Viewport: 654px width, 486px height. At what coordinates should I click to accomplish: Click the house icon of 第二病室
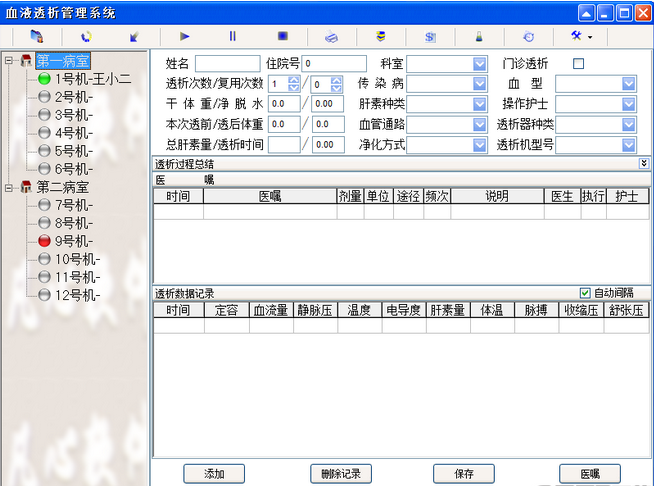tap(26, 187)
